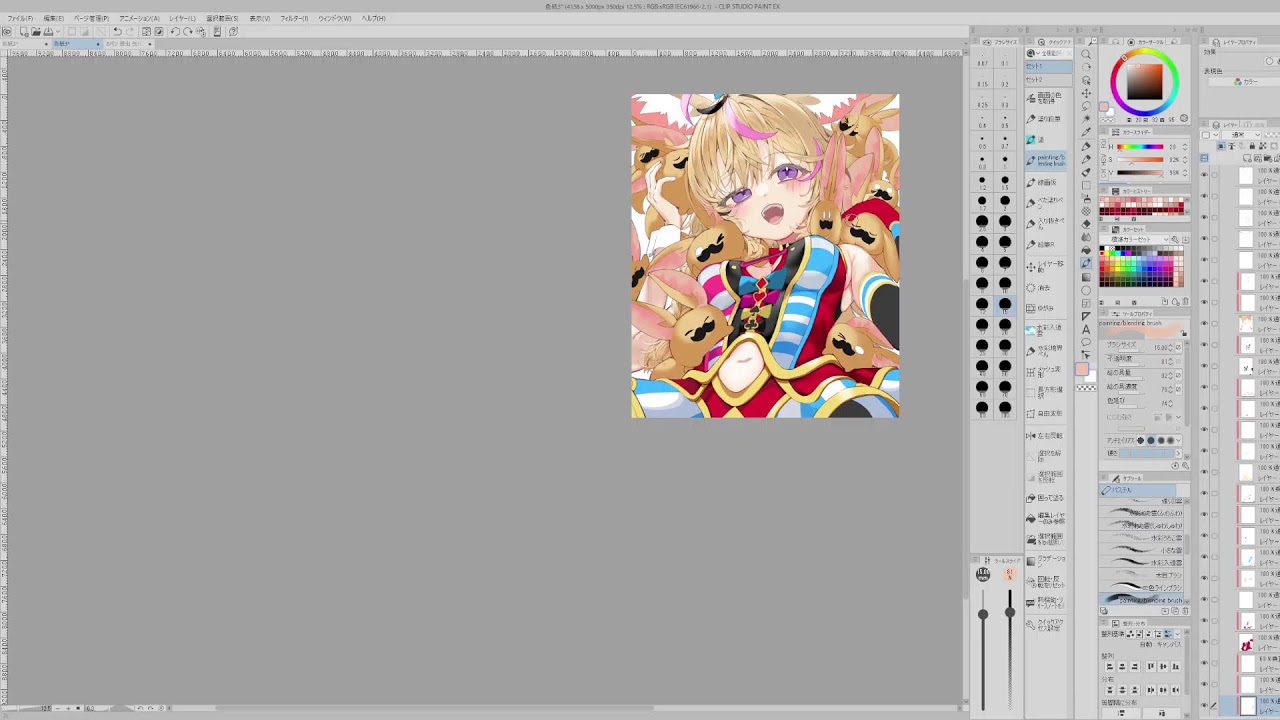The width and height of the screenshot is (1280, 720).
Task: Click べた塗りペン in quick access panel
Action: click(x=1047, y=203)
